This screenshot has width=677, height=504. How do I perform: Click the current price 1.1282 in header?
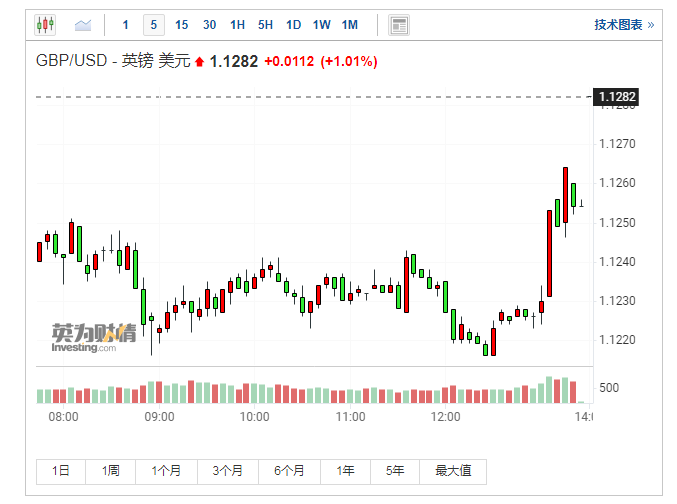point(234,61)
